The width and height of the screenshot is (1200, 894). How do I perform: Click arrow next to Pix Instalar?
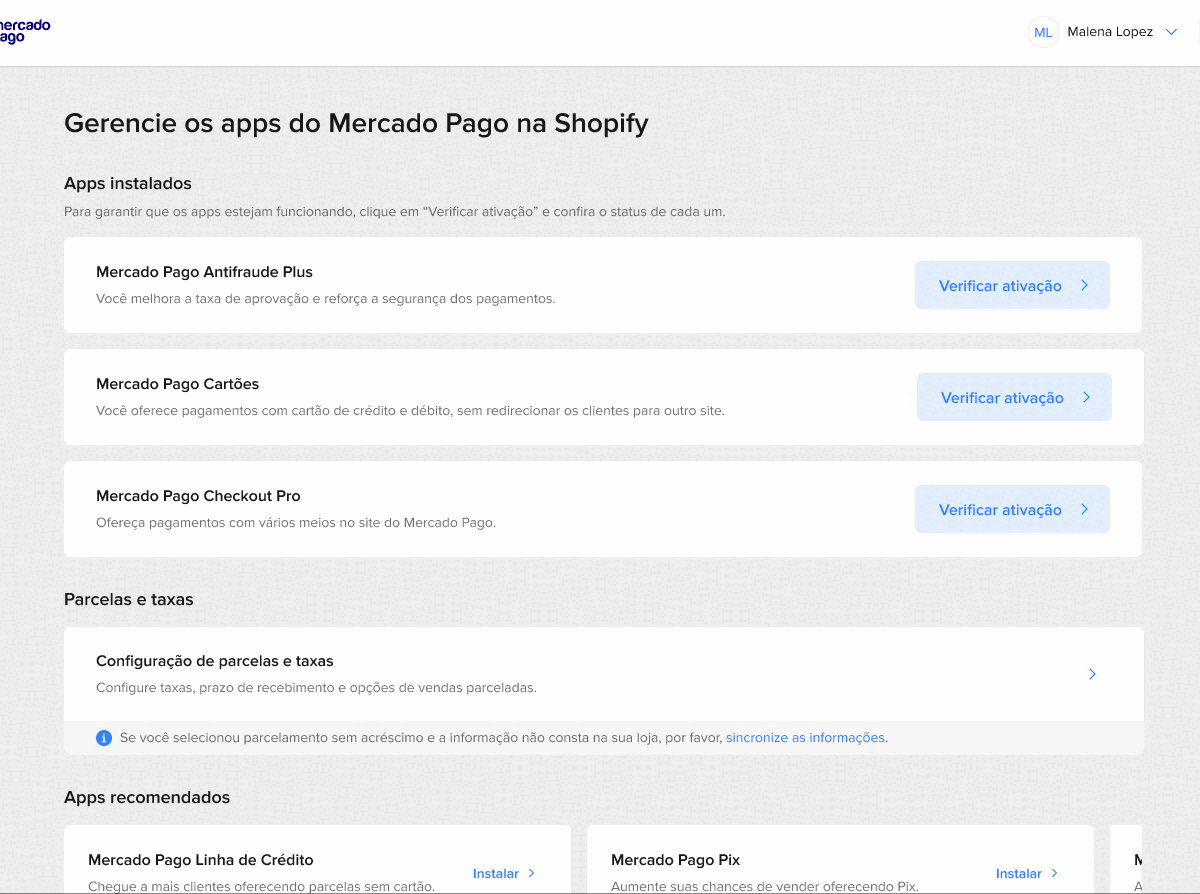1055,873
